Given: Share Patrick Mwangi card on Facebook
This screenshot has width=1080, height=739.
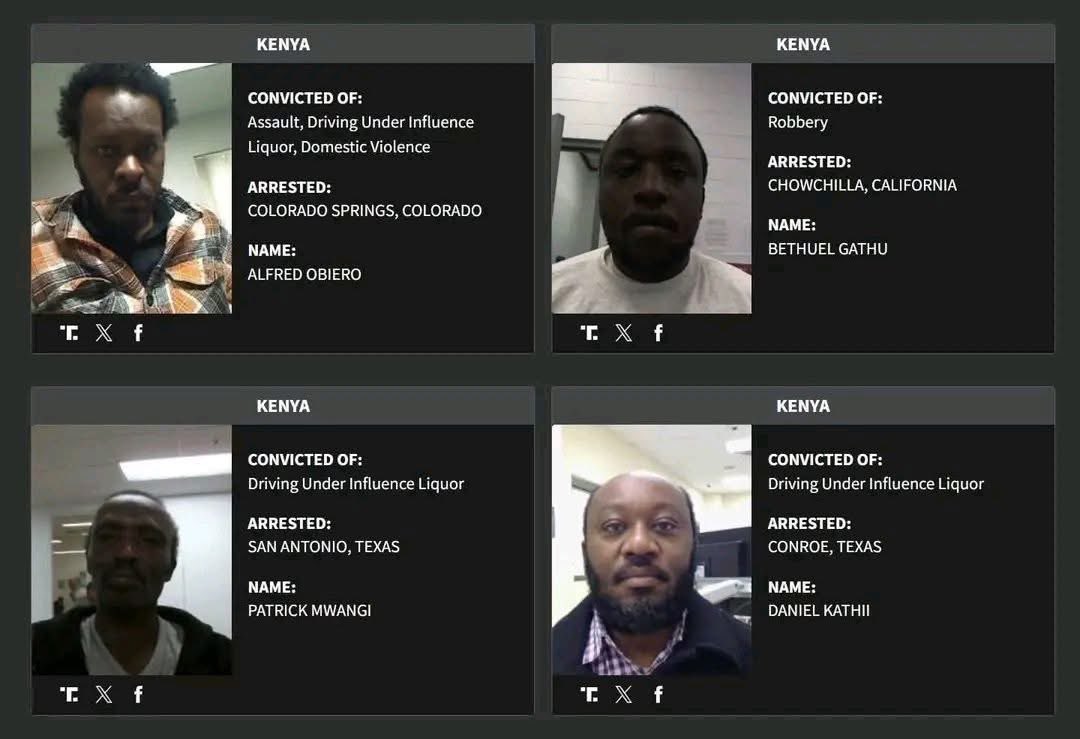Looking at the screenshot, I should coord(138,694).
